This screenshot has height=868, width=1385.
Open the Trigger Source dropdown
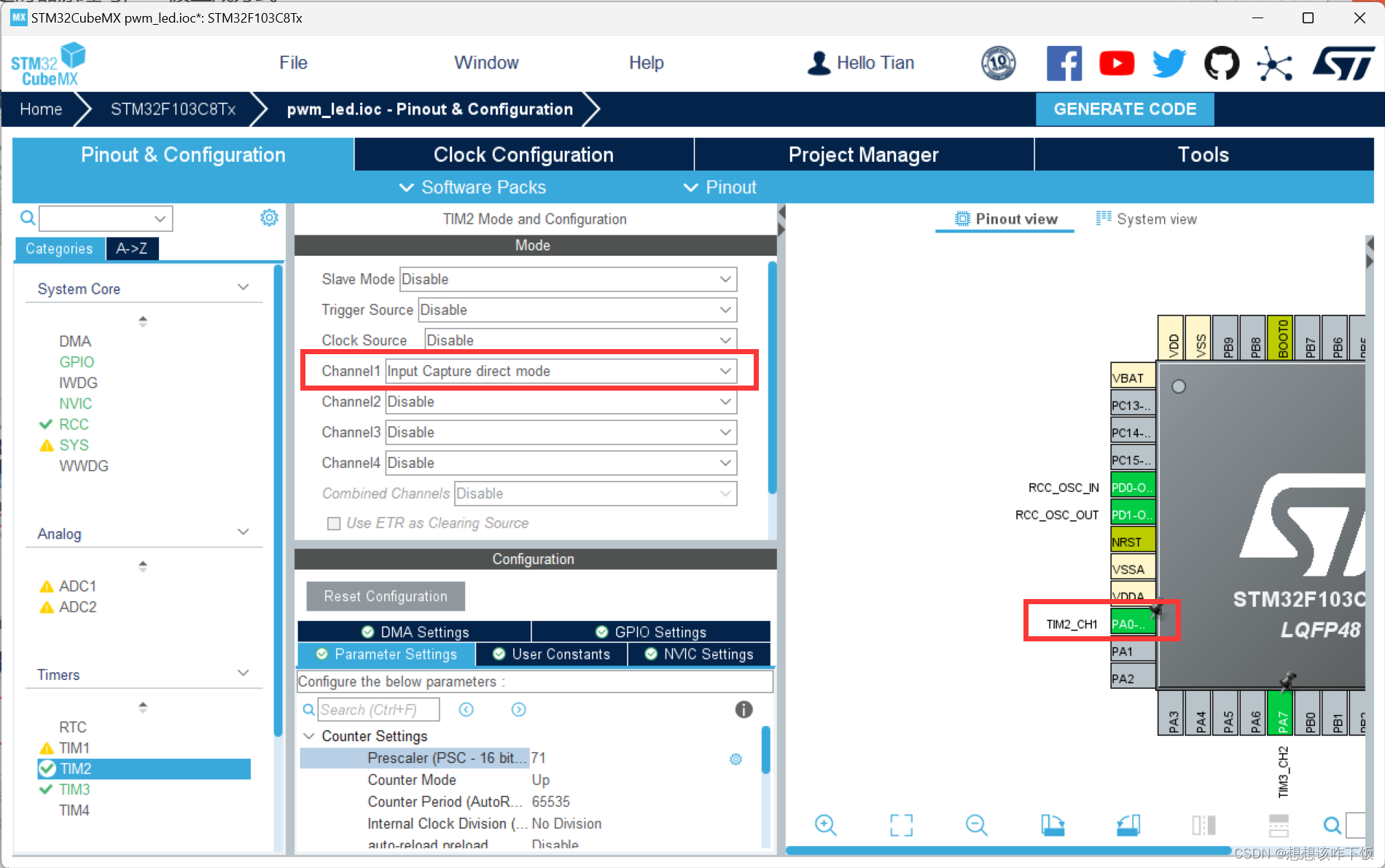[577, 310]
